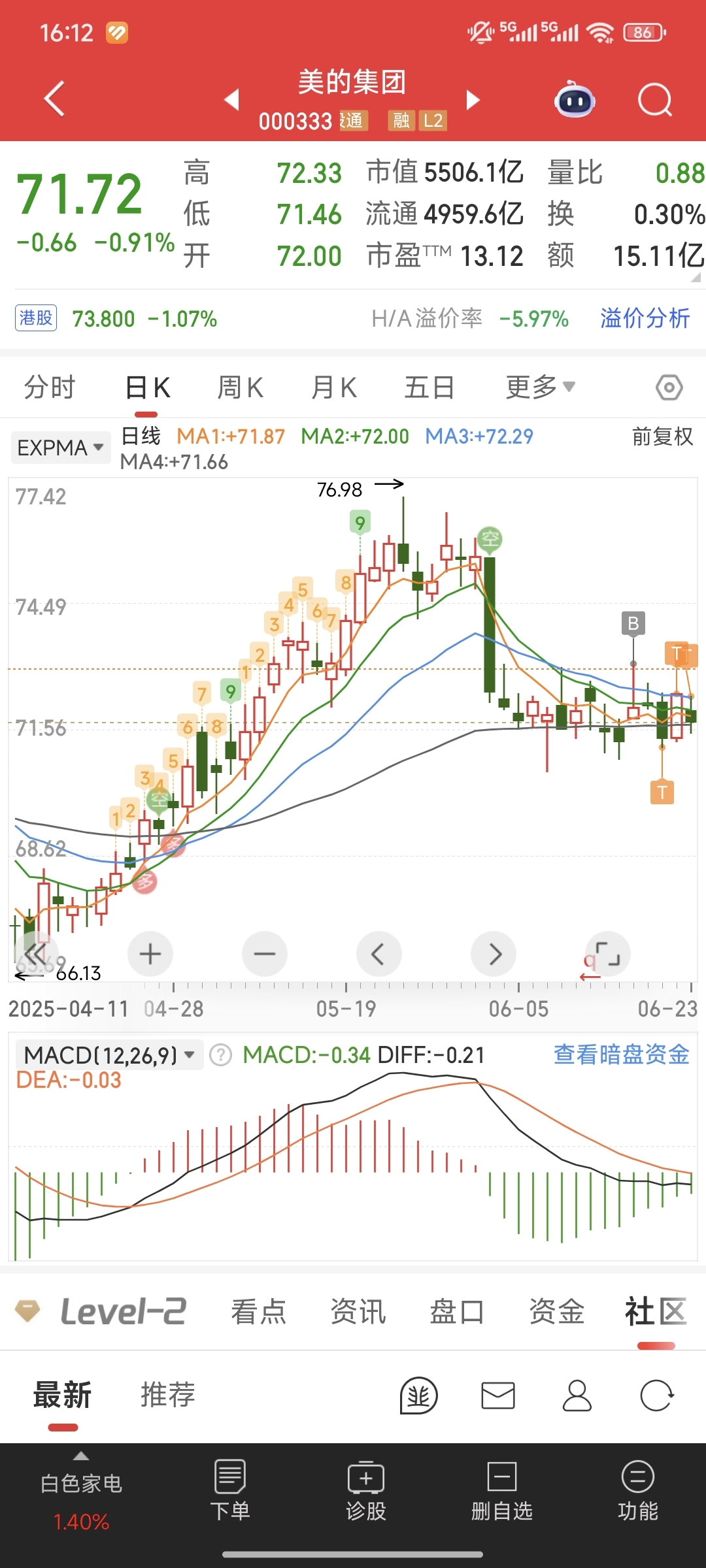
Task: Jump to earliest data with double-chevron
Action: [36, 954]
